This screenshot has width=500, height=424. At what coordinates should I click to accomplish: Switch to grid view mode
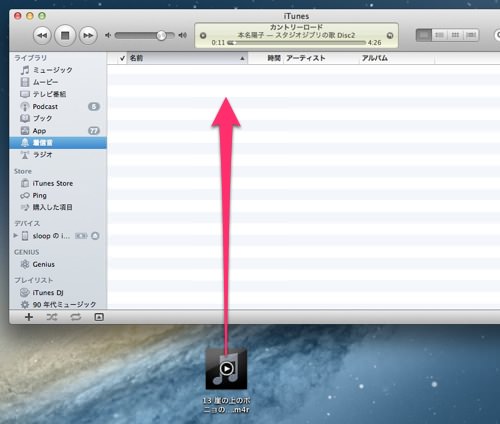pyautogui.click(x=455, y=35)
